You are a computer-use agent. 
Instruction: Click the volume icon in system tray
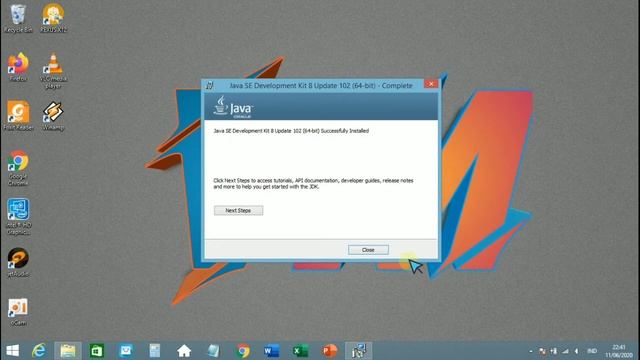pos(576,351)
